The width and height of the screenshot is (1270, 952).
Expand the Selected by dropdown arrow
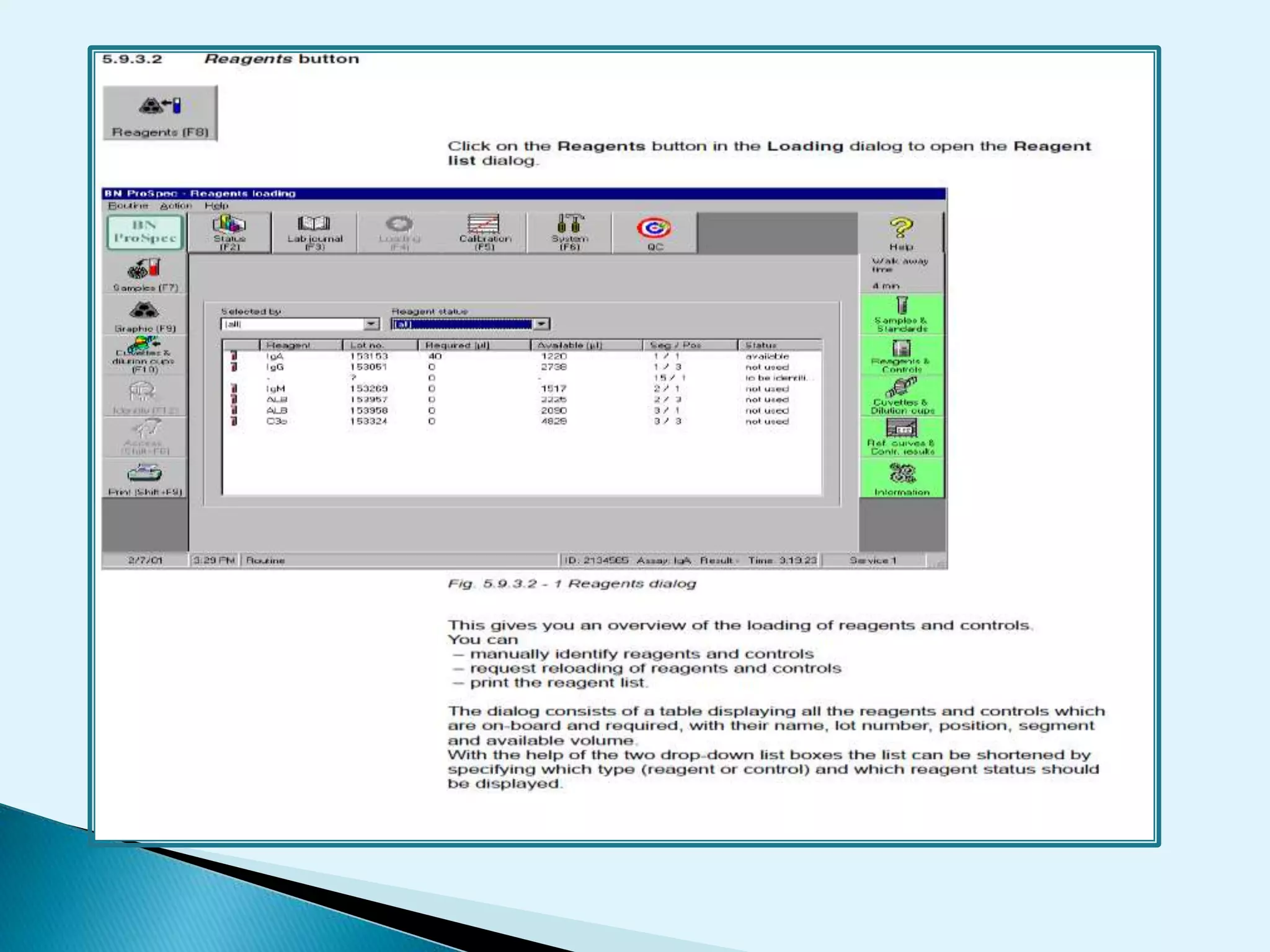pos(371,324)
